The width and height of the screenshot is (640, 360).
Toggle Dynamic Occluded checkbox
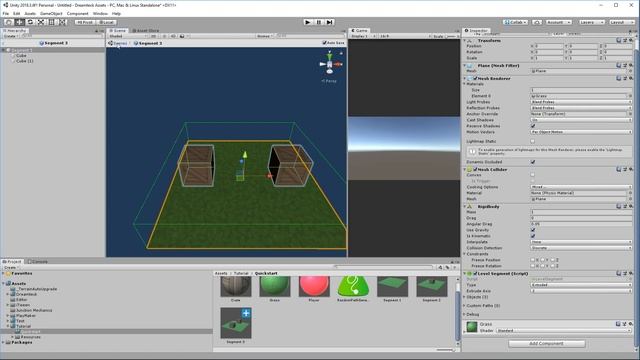(533, 162)
